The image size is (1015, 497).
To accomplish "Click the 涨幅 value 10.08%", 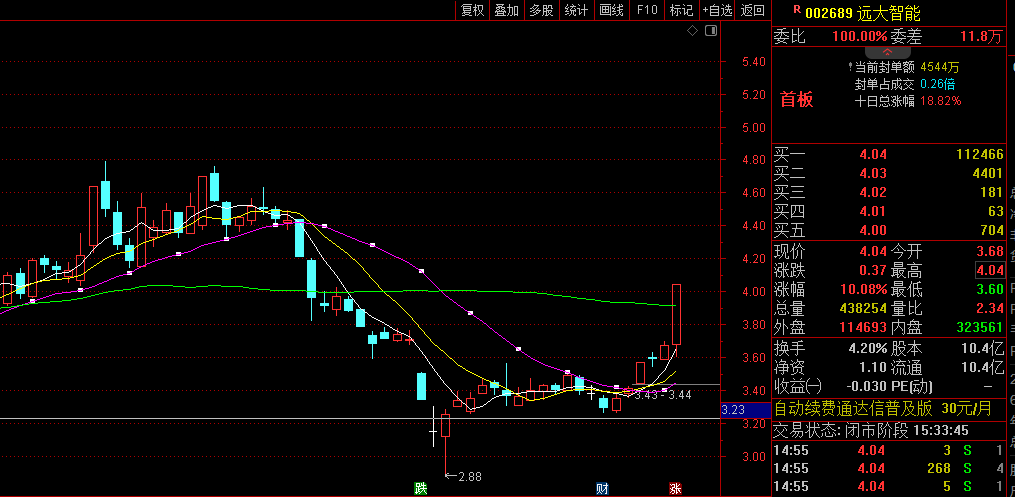I will pyautogui.click(x=864, y=289).
